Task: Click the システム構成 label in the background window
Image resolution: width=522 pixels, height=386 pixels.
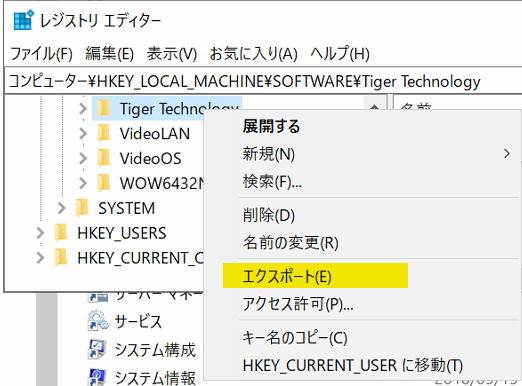Action: click(x=155, y=350)
